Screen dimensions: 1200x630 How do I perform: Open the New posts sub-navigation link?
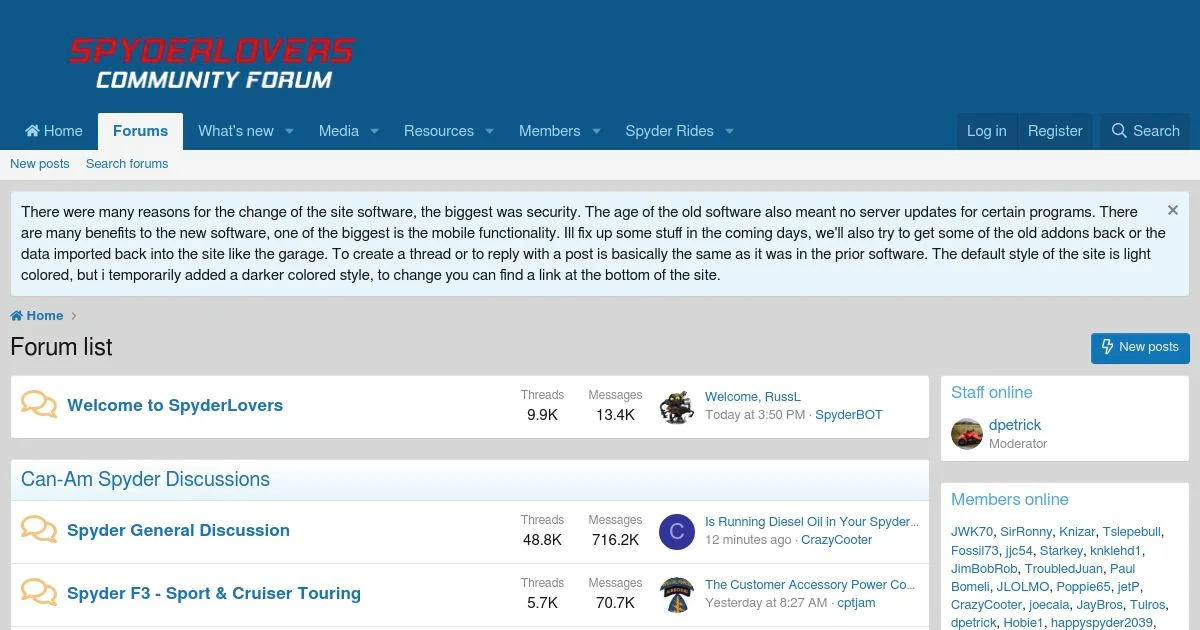[40, 164]
